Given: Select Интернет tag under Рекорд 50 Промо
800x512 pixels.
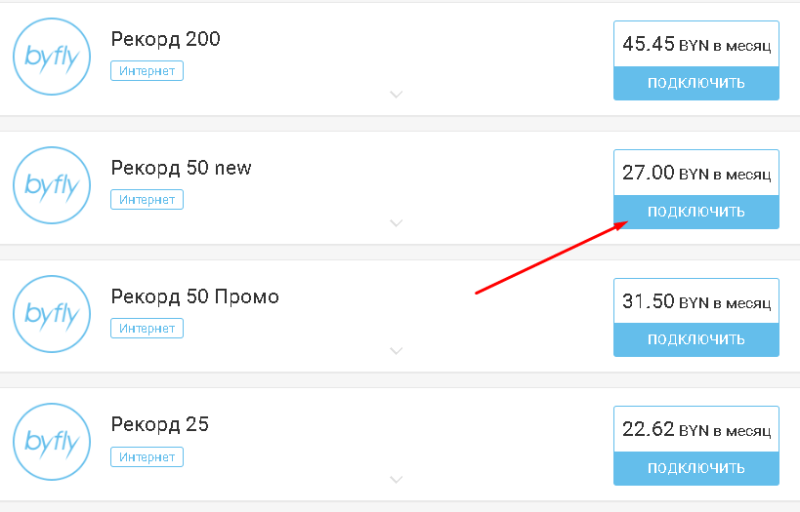Looking at the screenshot, I should 147,328.
